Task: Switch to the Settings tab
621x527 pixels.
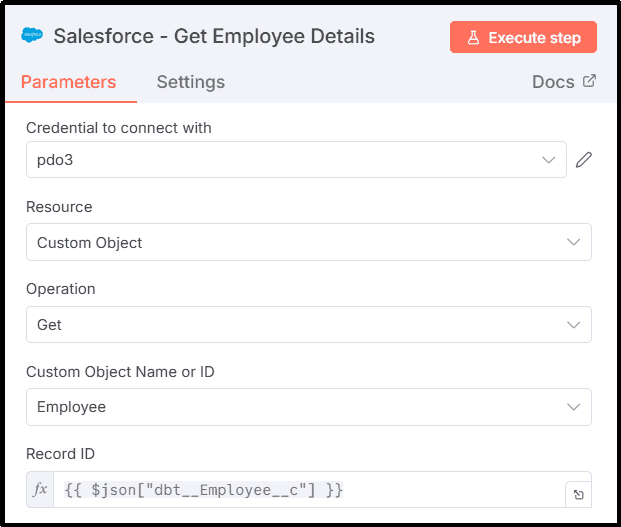Action: (190, 82)
